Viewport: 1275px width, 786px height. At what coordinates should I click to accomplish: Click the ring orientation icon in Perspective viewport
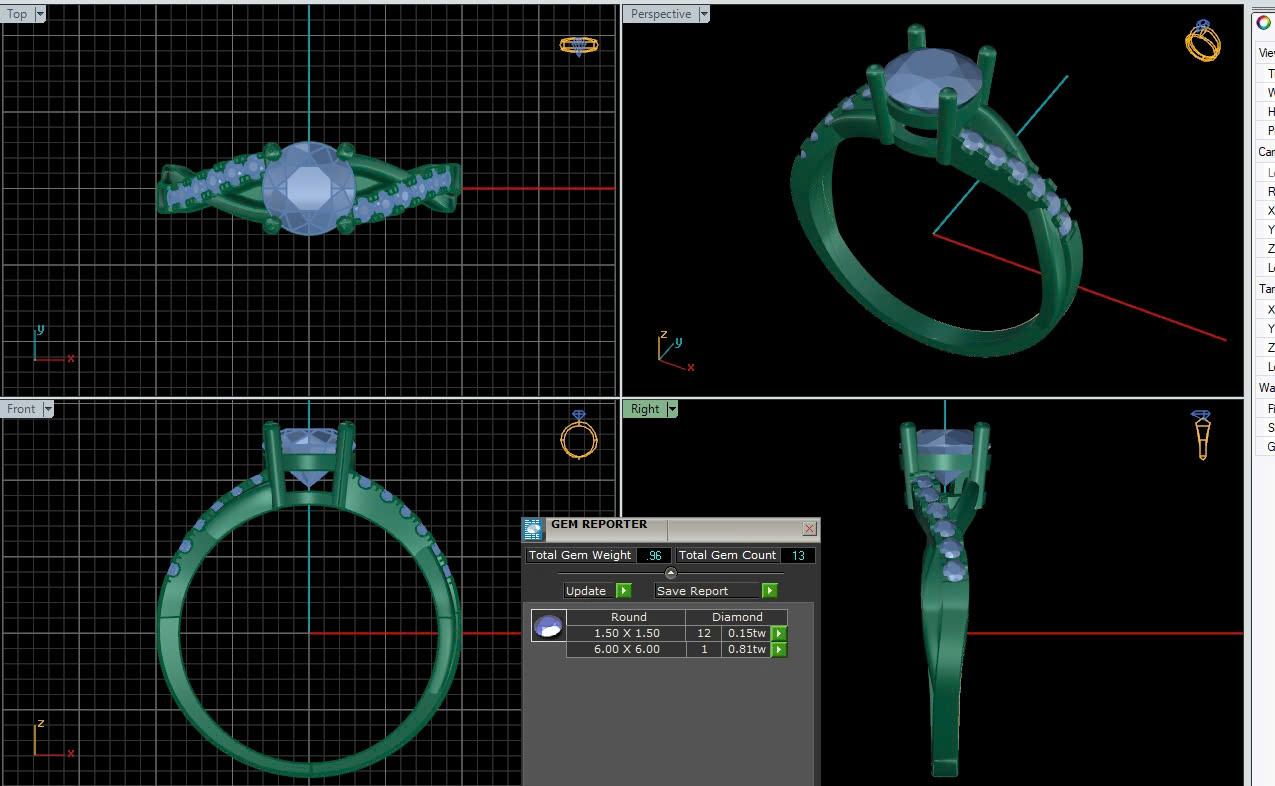tap(1203, 41)
